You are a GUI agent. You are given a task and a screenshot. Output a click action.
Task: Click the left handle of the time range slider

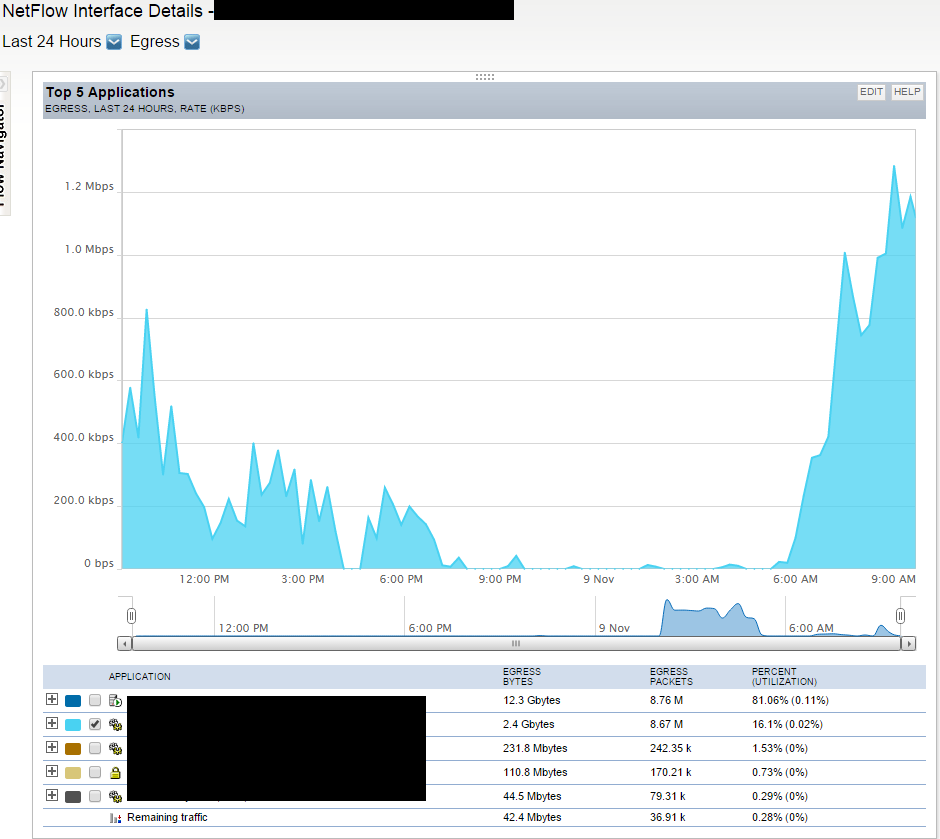pos(131,615)
